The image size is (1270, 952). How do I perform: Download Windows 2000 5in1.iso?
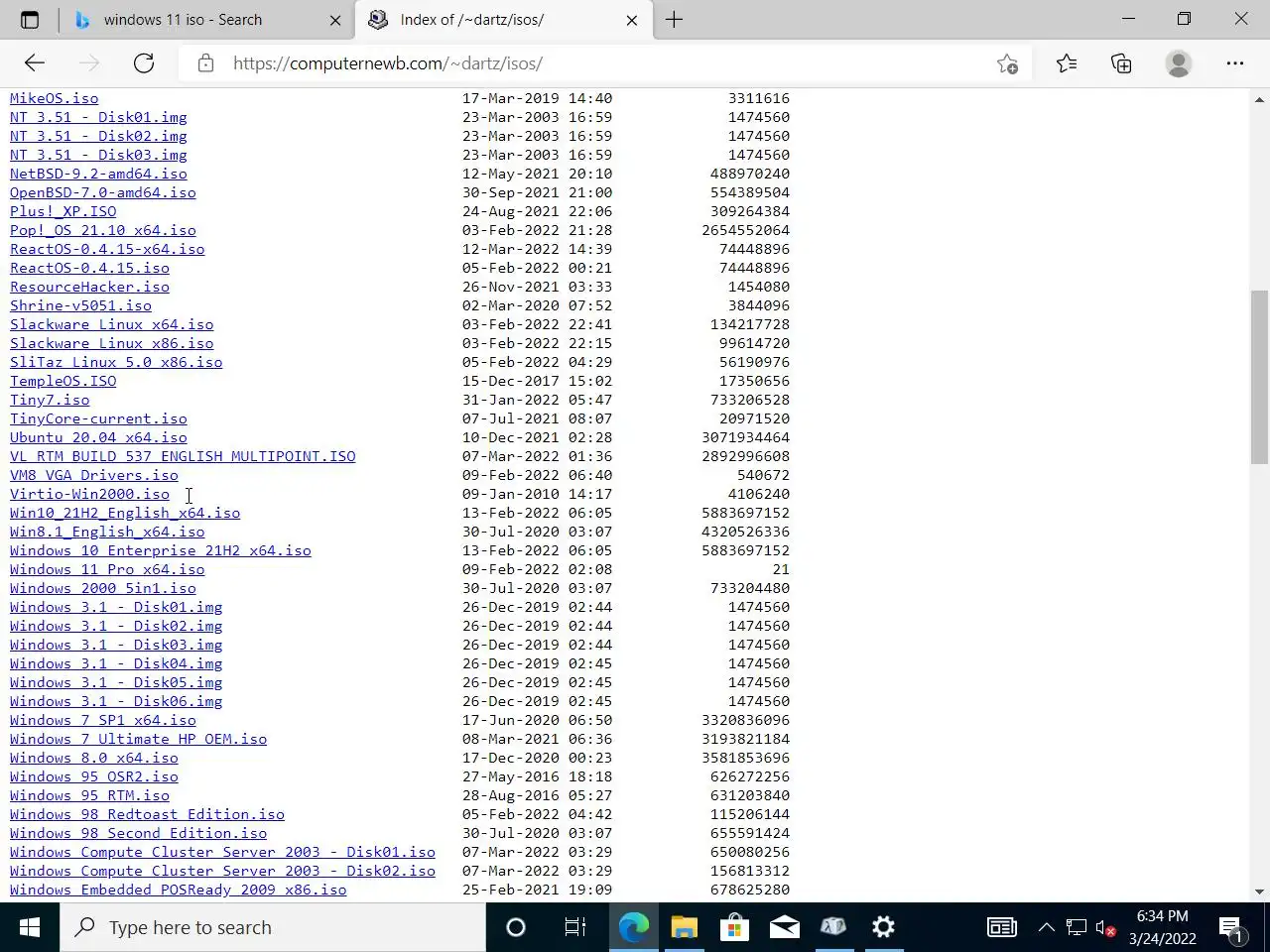coord(103,588)
